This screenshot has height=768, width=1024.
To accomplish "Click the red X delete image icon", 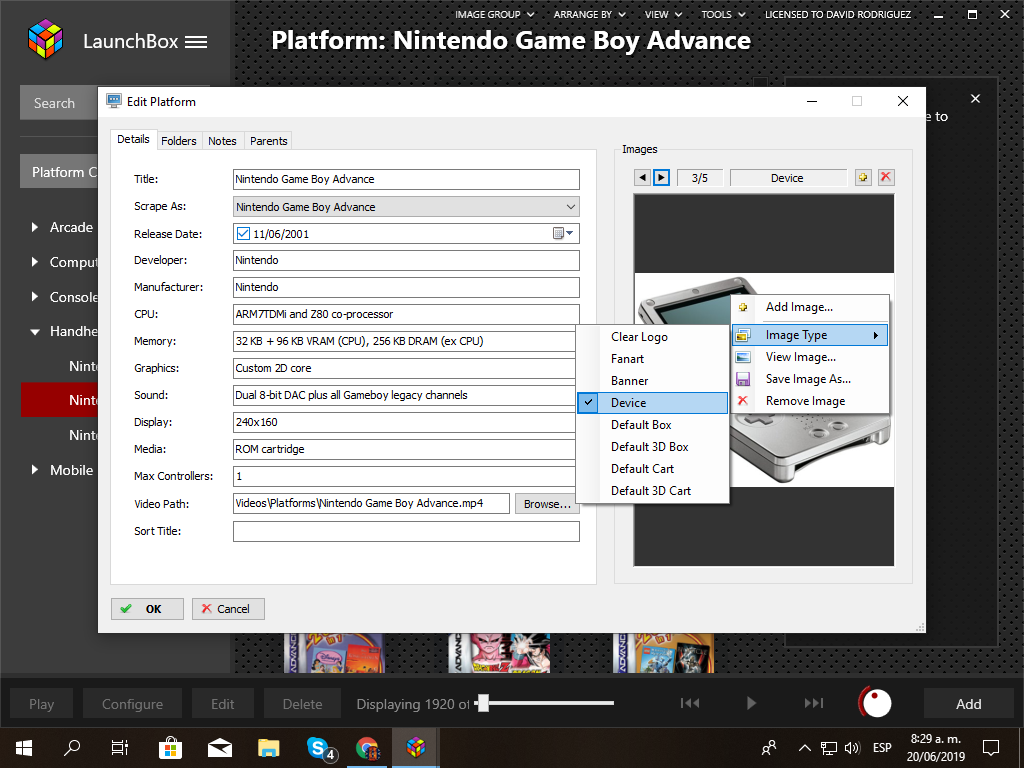I will coord(886,178).
